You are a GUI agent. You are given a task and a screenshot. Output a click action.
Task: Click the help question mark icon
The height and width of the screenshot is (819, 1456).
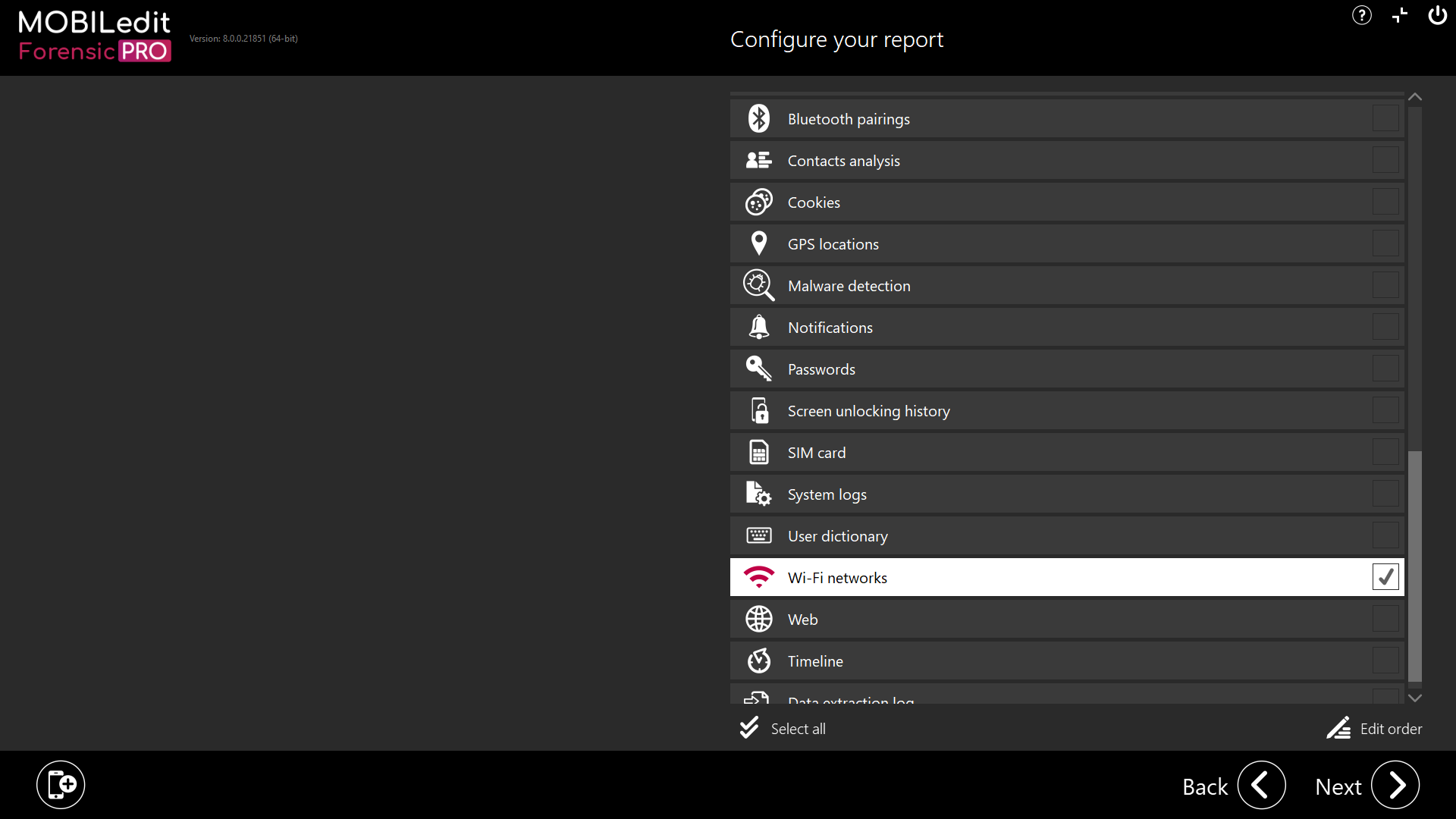click(x=1361, y=15)
